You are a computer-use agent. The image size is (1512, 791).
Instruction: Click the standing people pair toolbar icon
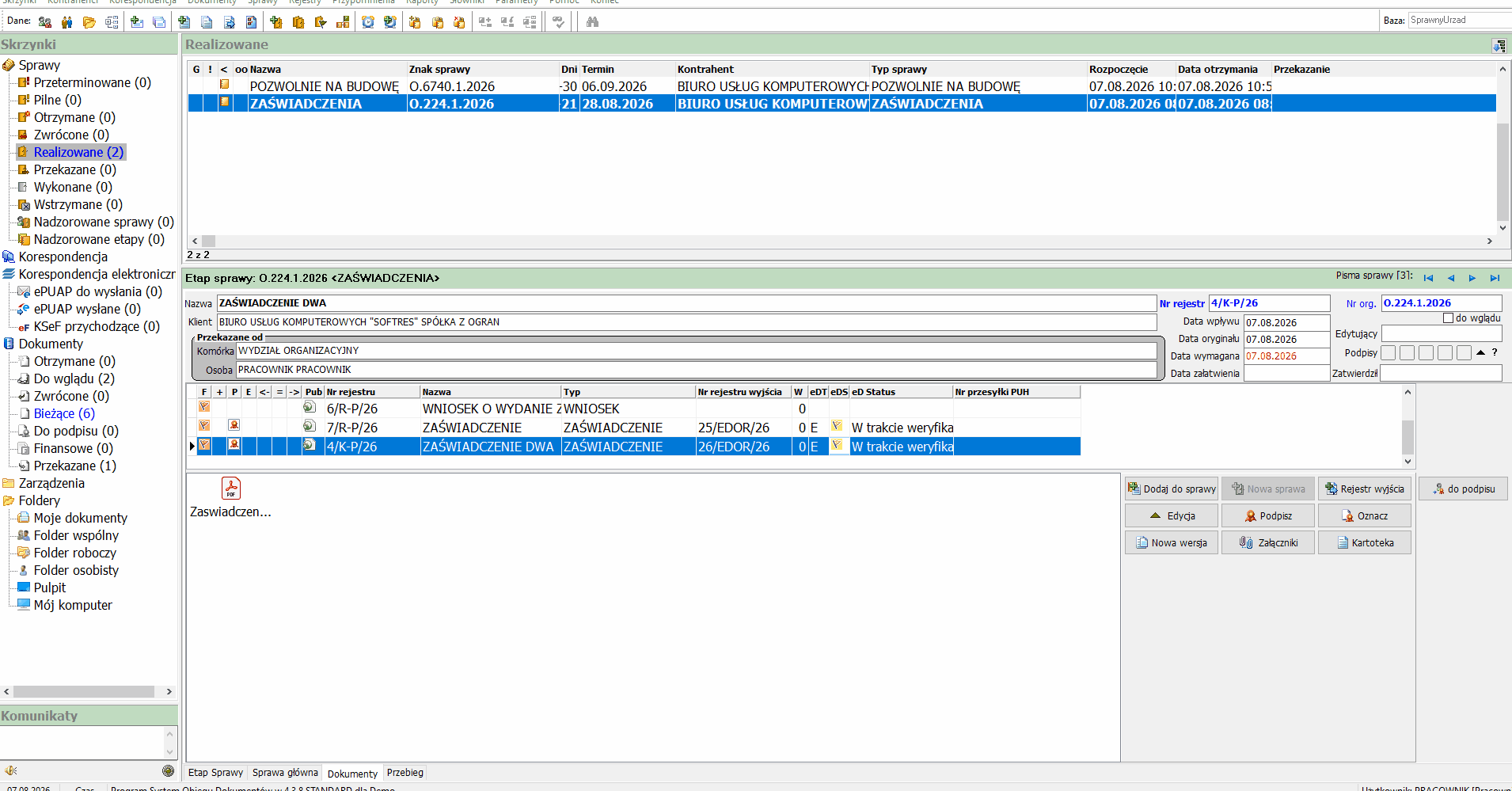point(67,22)
